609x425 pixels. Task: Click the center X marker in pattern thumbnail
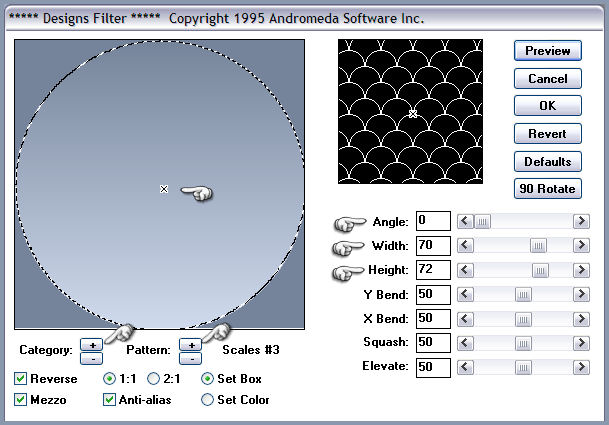click(413, 114)
